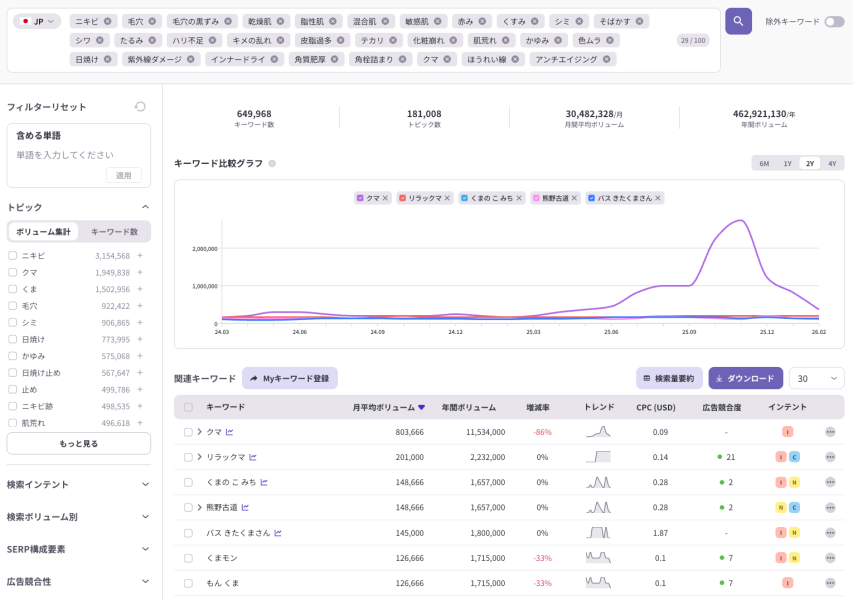This screenshot has height=600, width=853.
Task: Select the 熊野古道 row checkbox
Action: pos(188,507)
